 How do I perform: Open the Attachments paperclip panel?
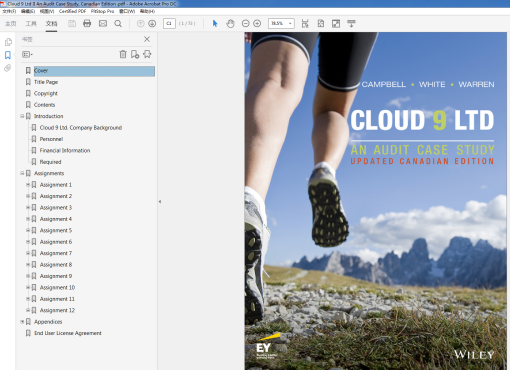tap(8, 68)
